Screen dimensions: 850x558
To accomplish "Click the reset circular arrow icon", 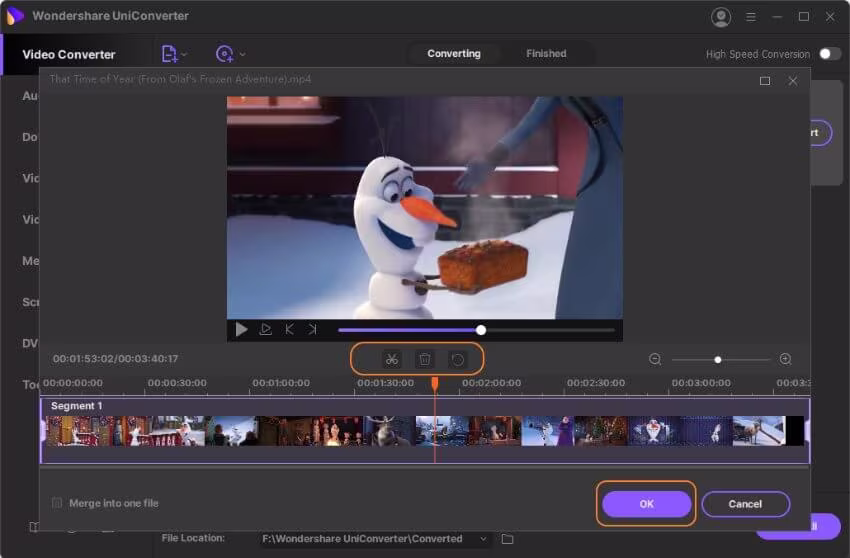I will pos(458,359).
